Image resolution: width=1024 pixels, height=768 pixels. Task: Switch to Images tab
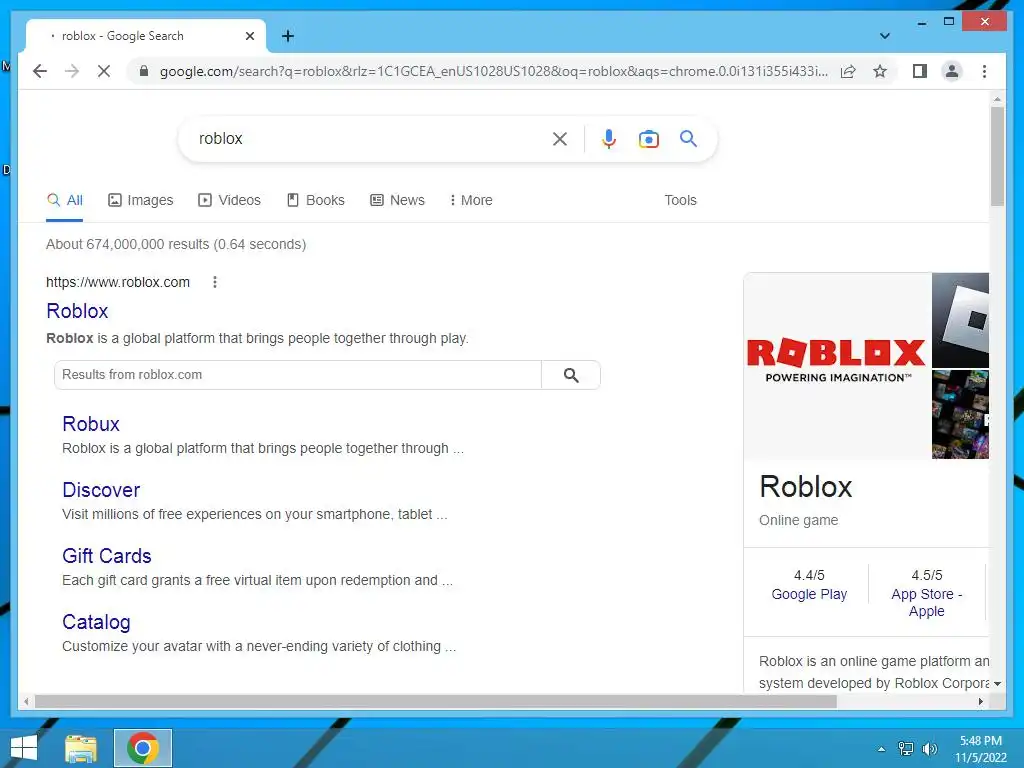click(x=140, y=200)
